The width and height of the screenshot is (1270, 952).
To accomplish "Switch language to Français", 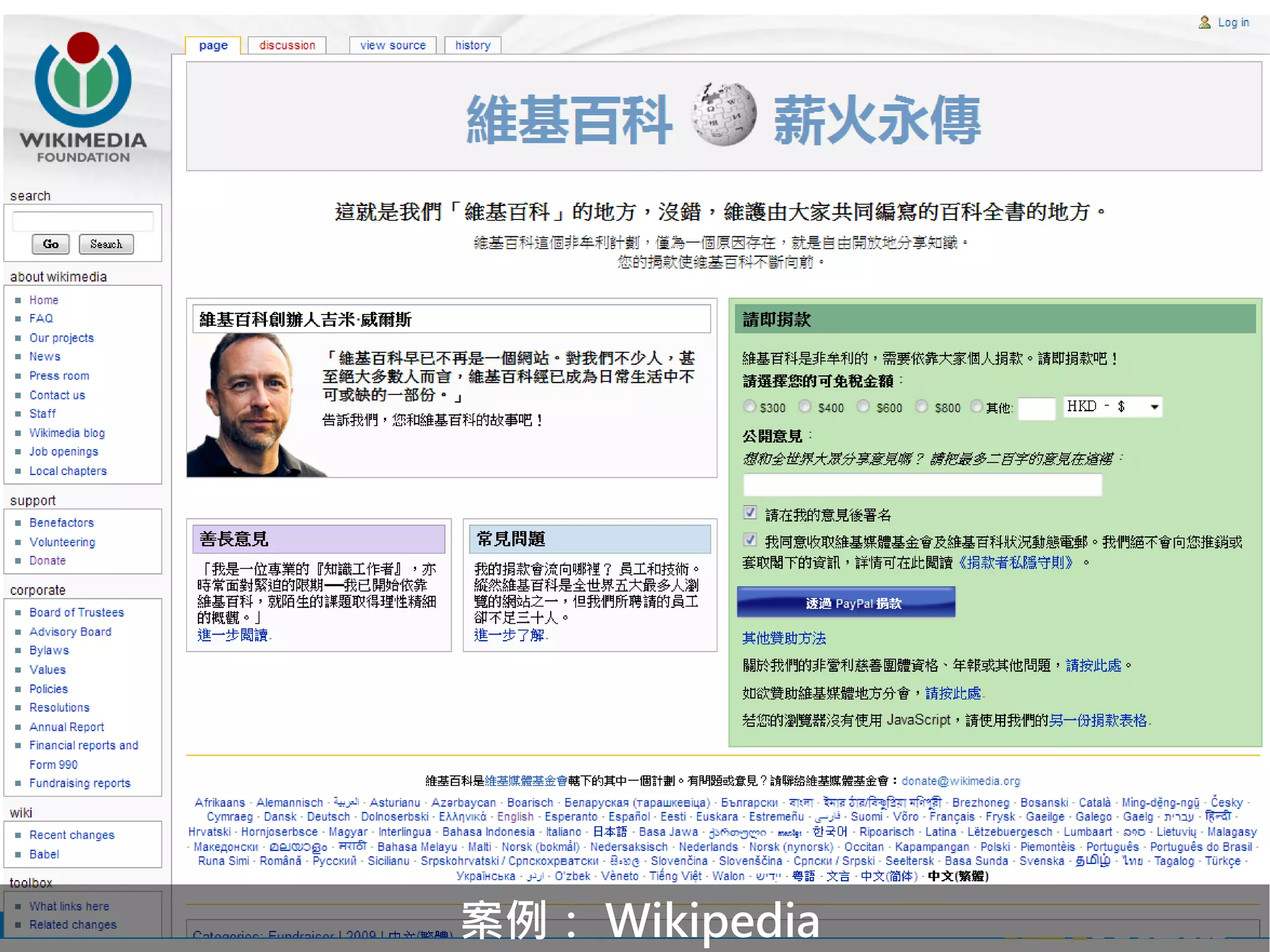I will 952,817.
